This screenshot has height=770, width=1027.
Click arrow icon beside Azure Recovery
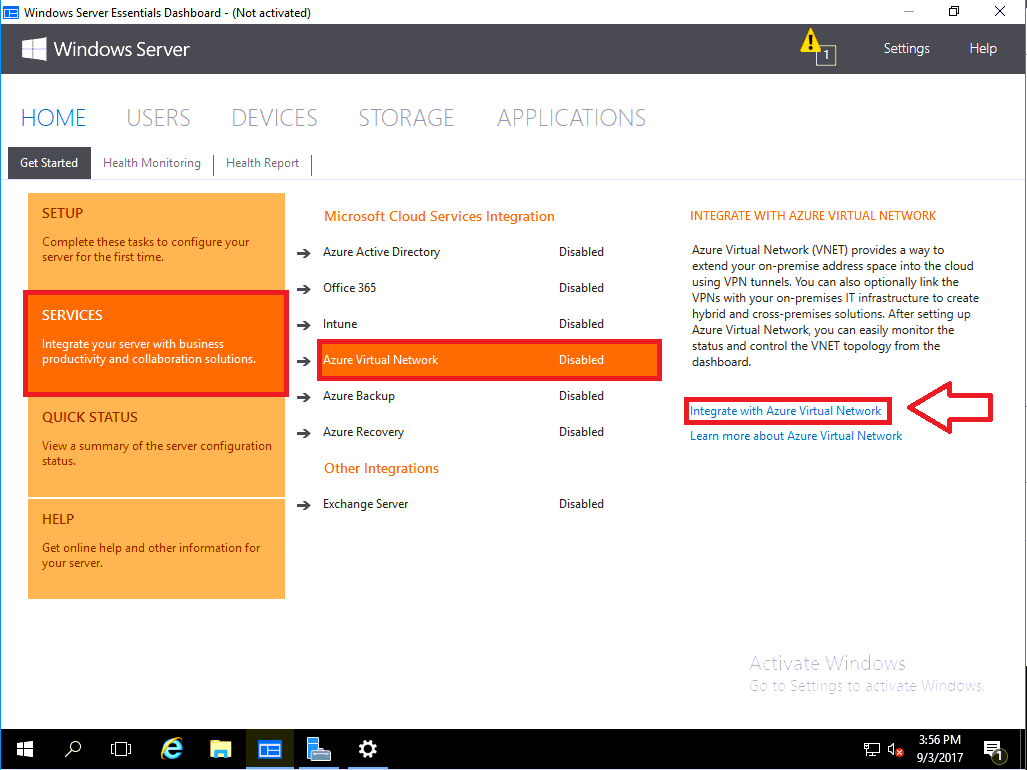pyautogui.click(x=303, y=433)
